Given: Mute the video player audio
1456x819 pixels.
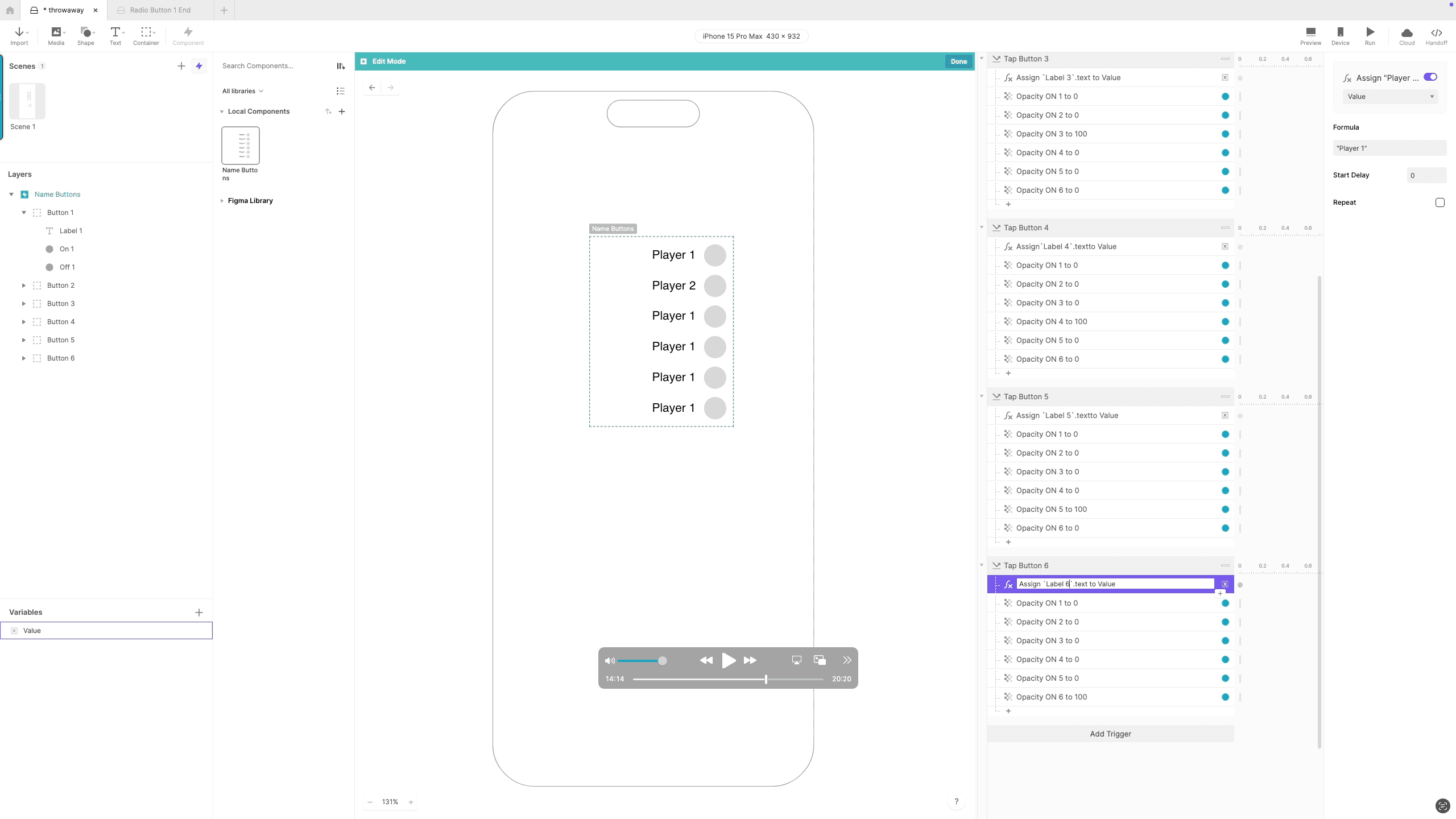Looking at the screenshot, I should 609,660.
